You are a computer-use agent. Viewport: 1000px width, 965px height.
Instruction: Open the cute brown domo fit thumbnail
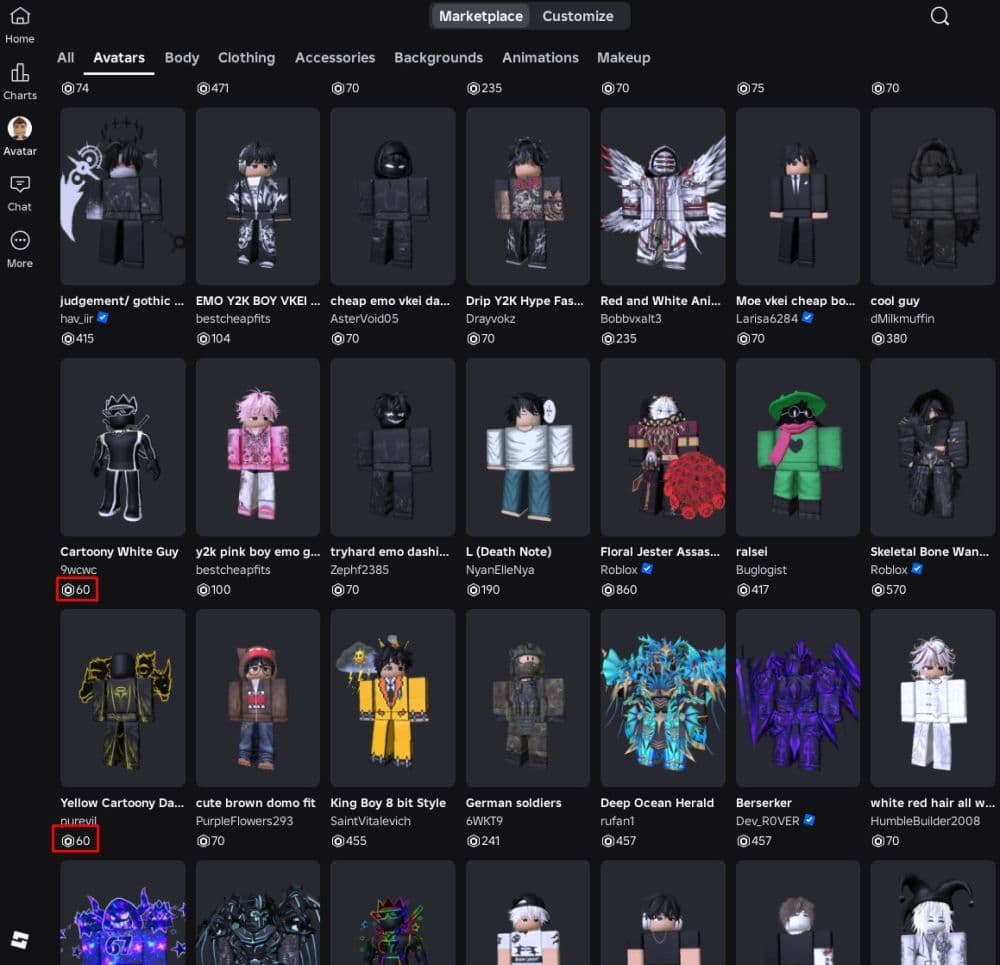(x=258, y=698)
